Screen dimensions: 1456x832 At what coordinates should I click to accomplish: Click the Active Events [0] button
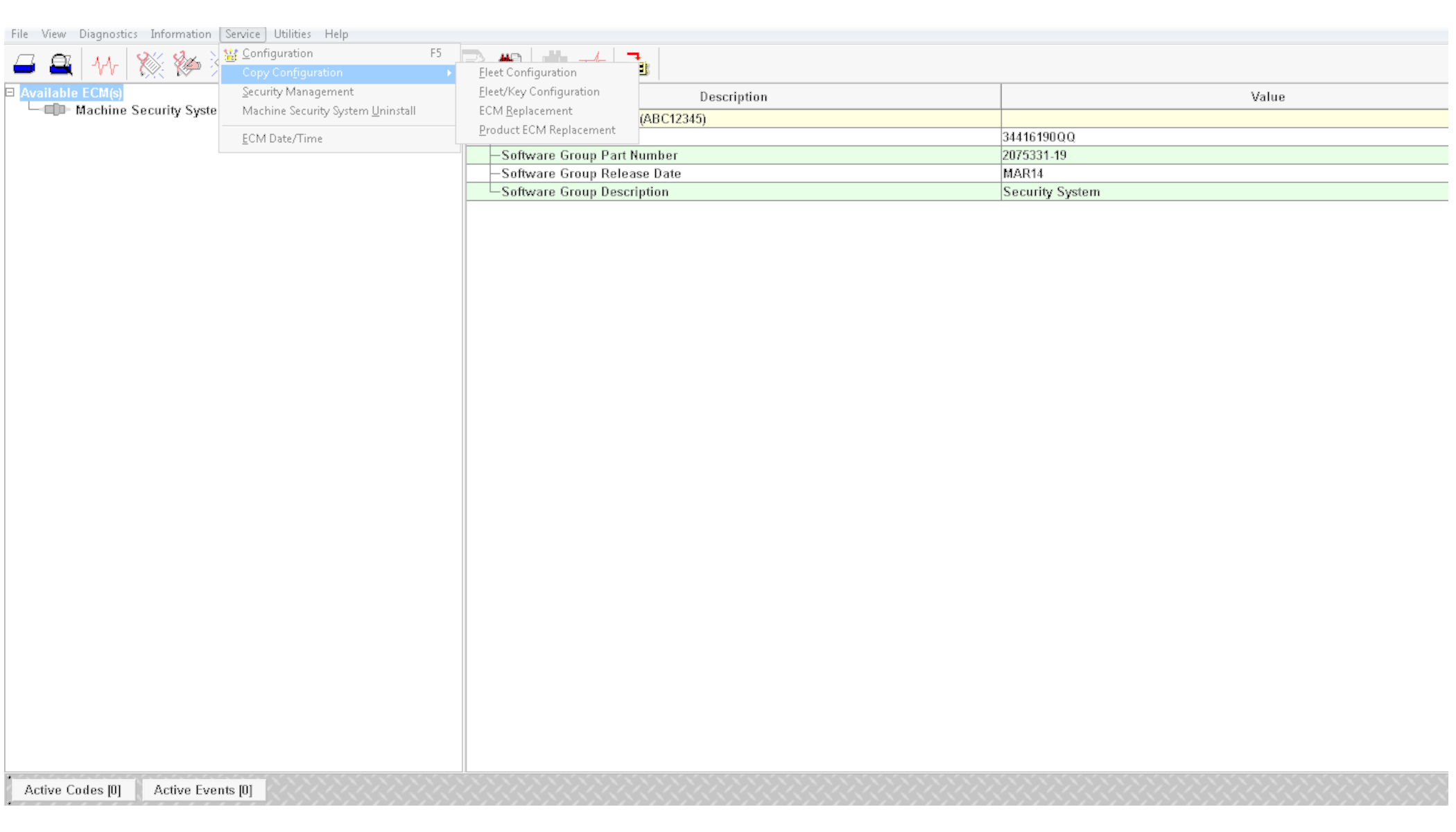click(x=203, y=790)
